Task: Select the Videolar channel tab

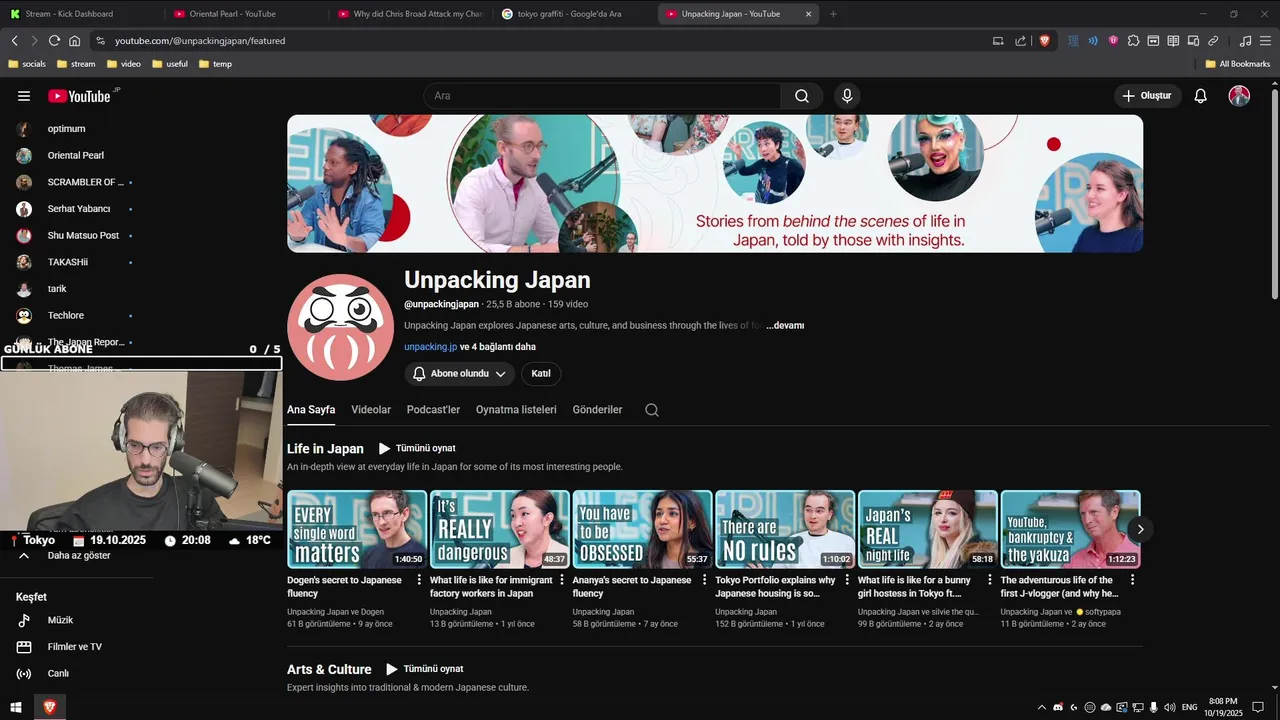Action: click(371, 410)
